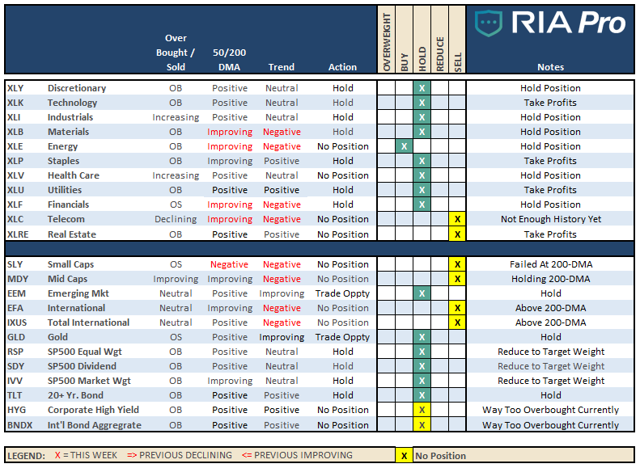Click the IVV ticker cell
The width and height of the screenshot is (640, 468).
pos(15,381)
